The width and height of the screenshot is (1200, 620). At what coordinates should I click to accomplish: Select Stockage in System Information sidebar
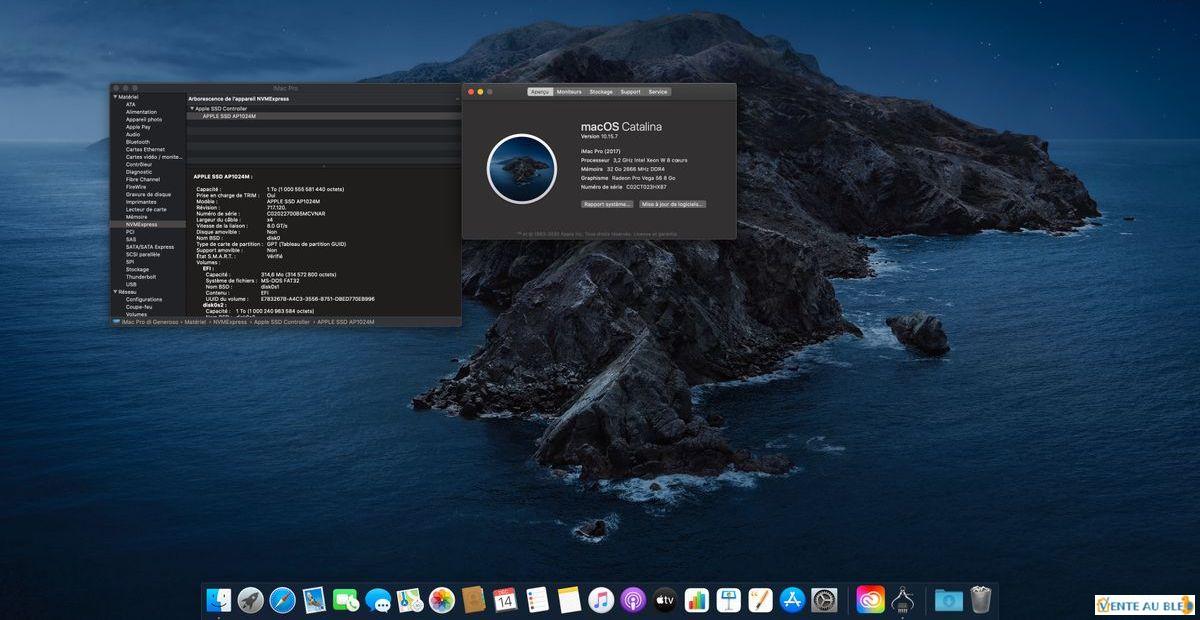137,269
